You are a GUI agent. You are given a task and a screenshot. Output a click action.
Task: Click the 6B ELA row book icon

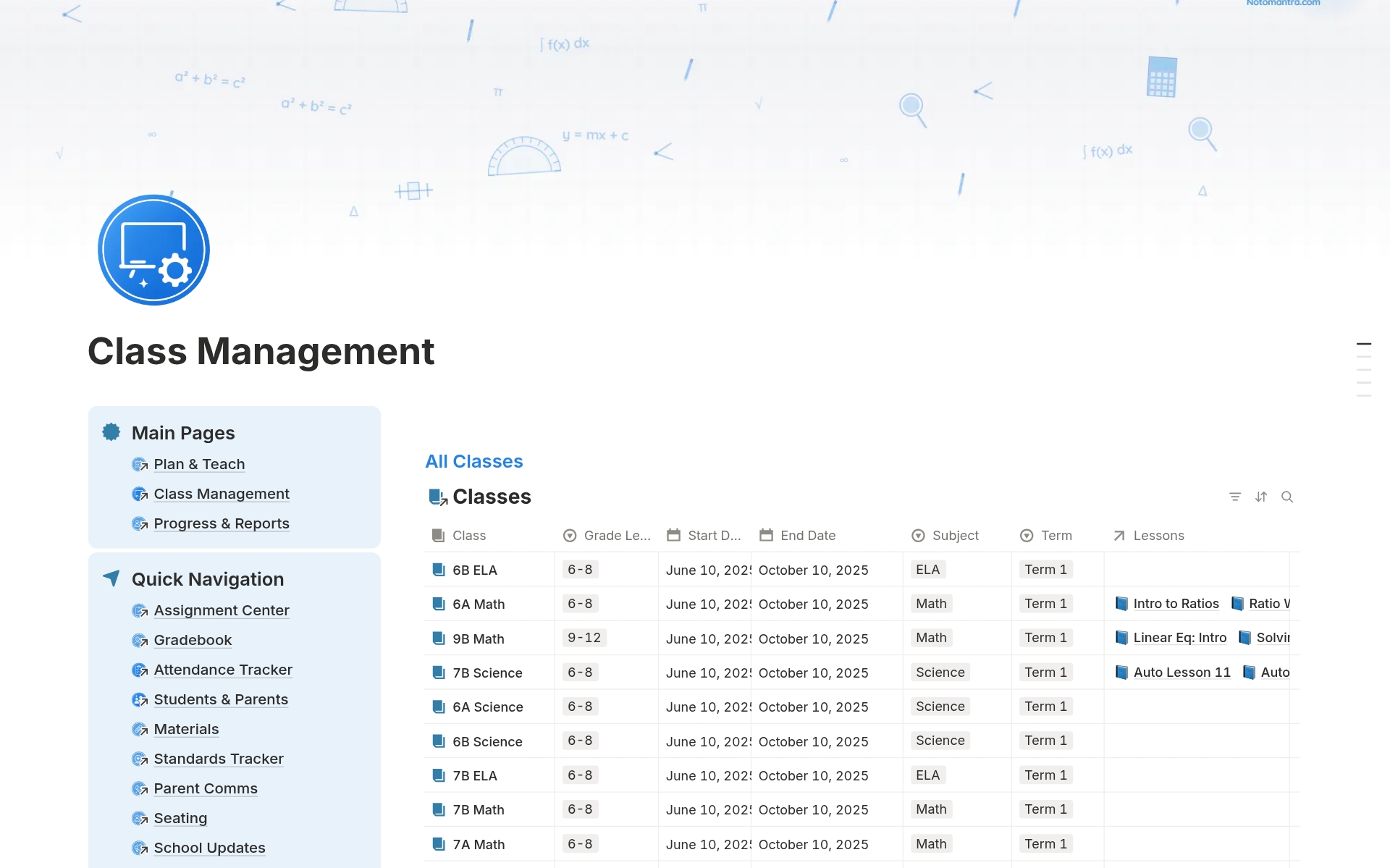(x=439, y=570)
